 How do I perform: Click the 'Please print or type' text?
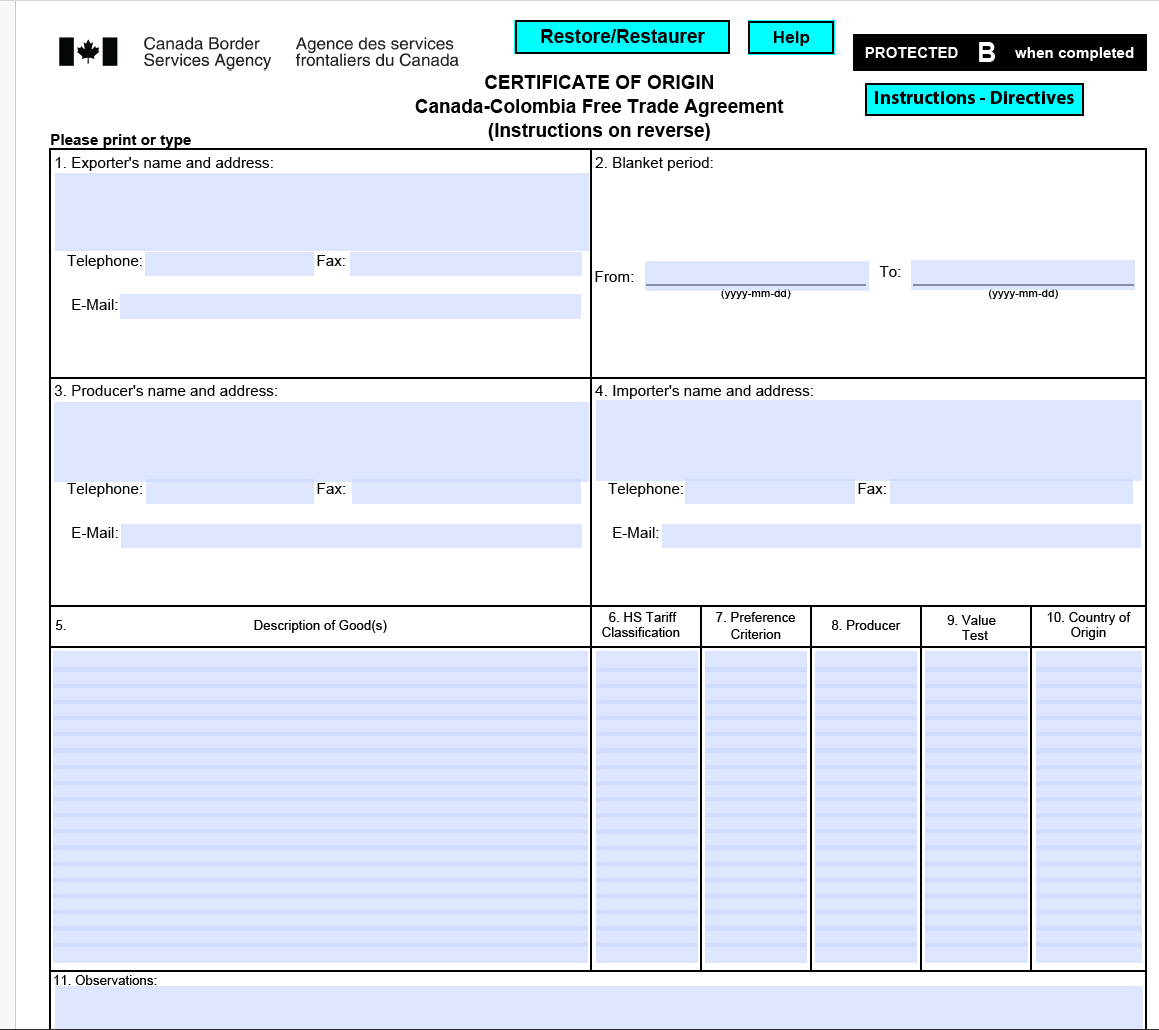point(120,140)
